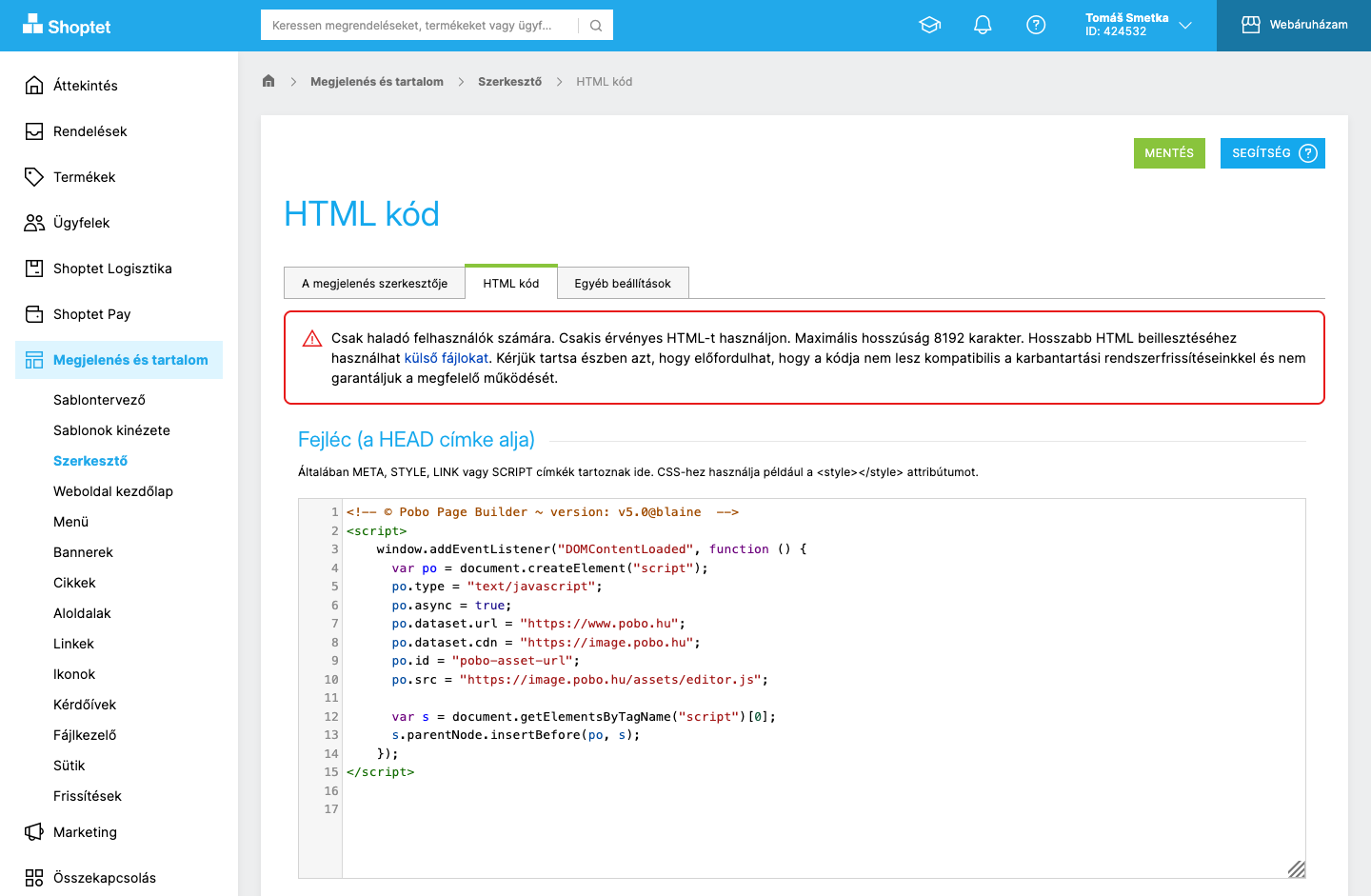Click the question mark icon on Segítség button
The image size is (1371, 896).
tap(1308, 153)
